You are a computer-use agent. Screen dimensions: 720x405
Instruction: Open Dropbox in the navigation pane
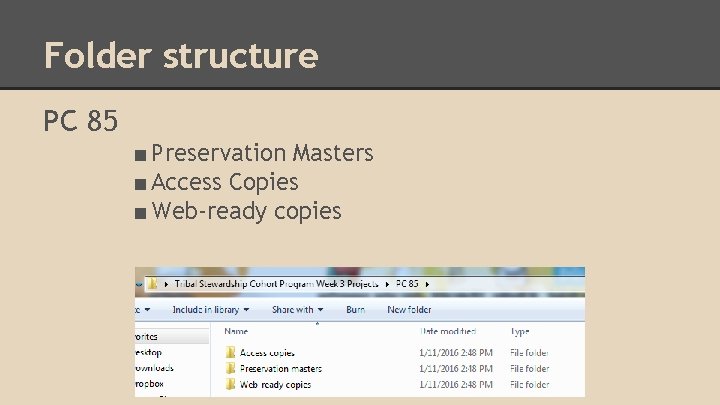149,383
